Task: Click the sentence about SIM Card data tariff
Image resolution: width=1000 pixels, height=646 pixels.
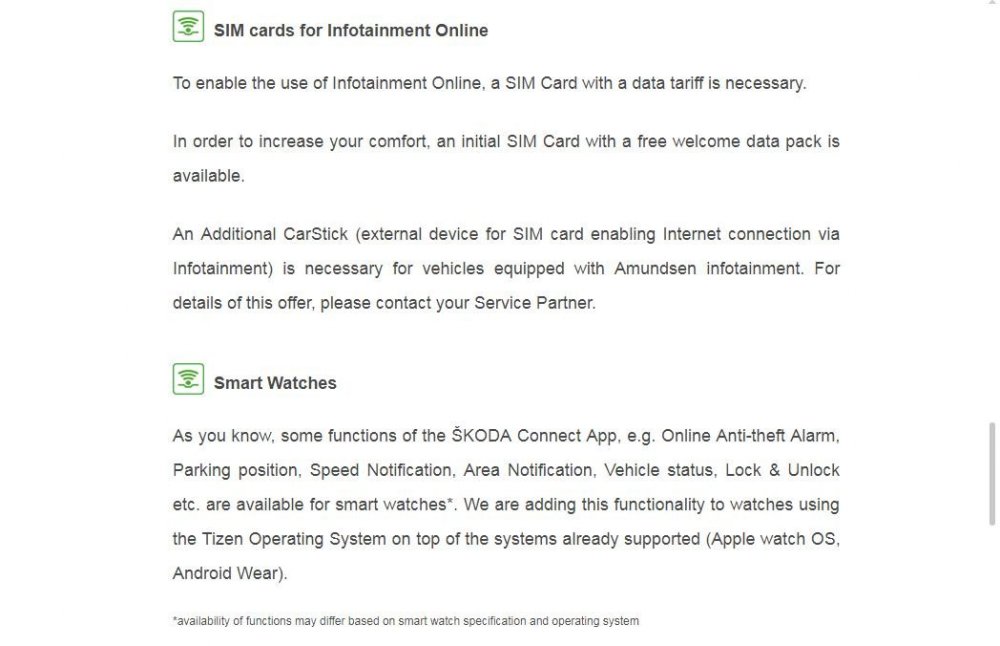Action: point(489,84)
